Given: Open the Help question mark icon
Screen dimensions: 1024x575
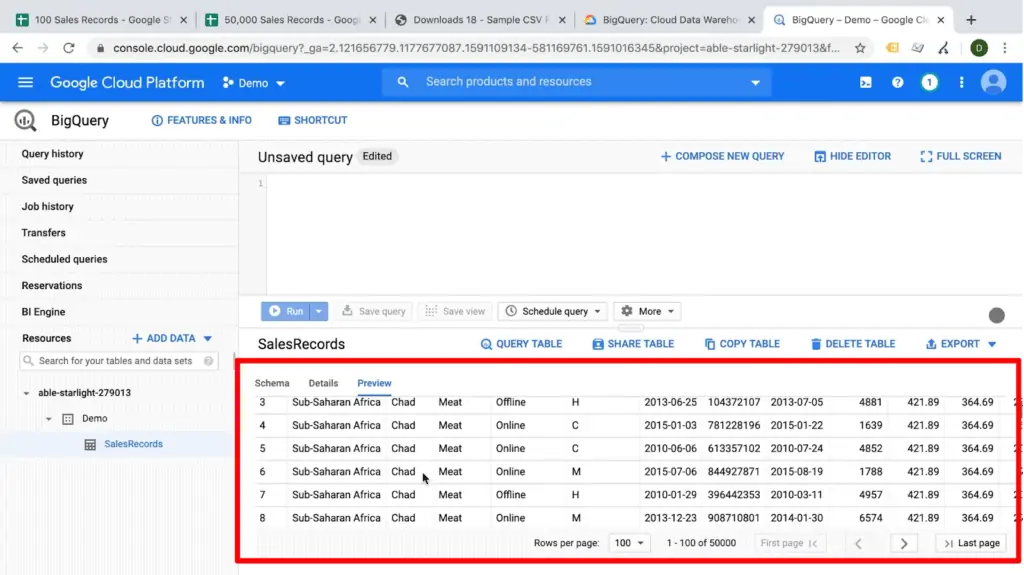Looking at the screenshot, I should 897,82.
